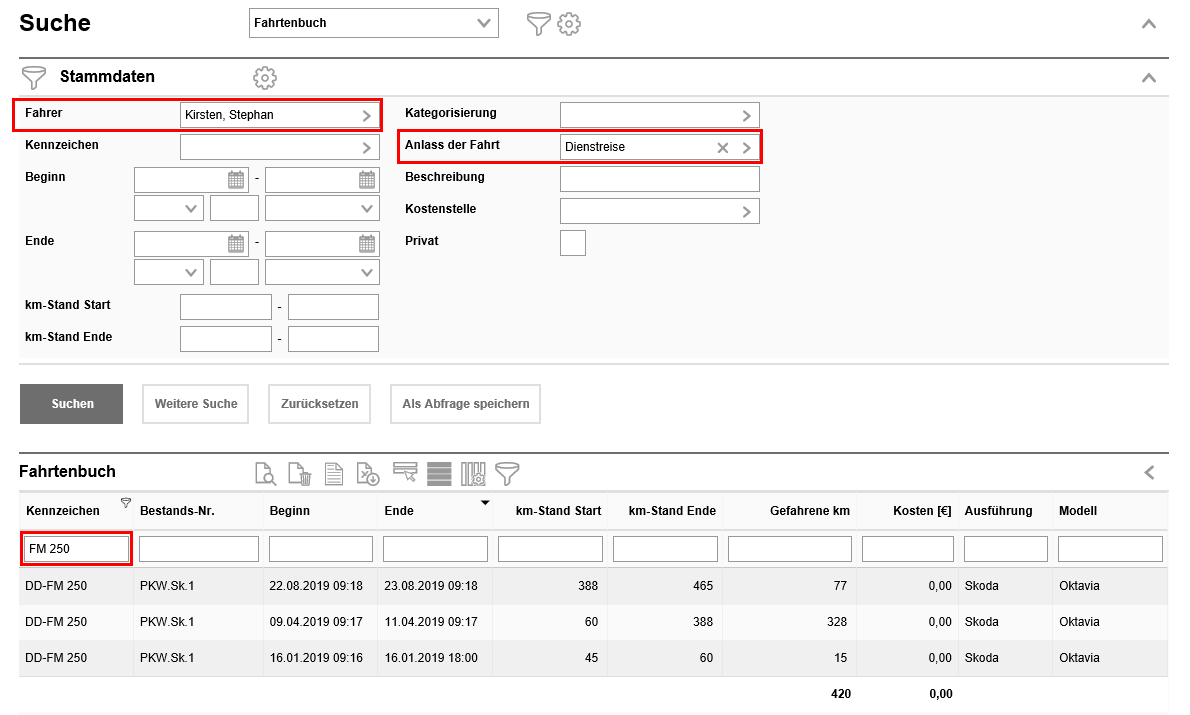Sort table by Kennzeichen column header
Viewport: 1190px width, 715px height.
[x=63, y=511]
